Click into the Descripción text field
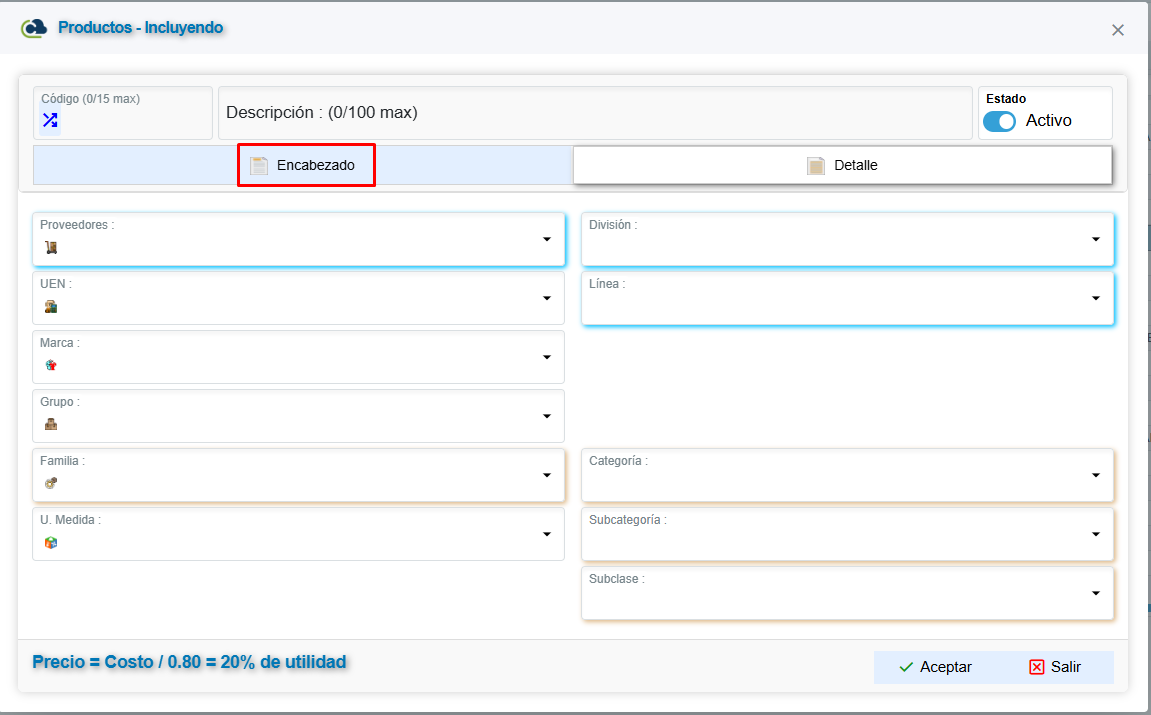 [x=595, y=113]
